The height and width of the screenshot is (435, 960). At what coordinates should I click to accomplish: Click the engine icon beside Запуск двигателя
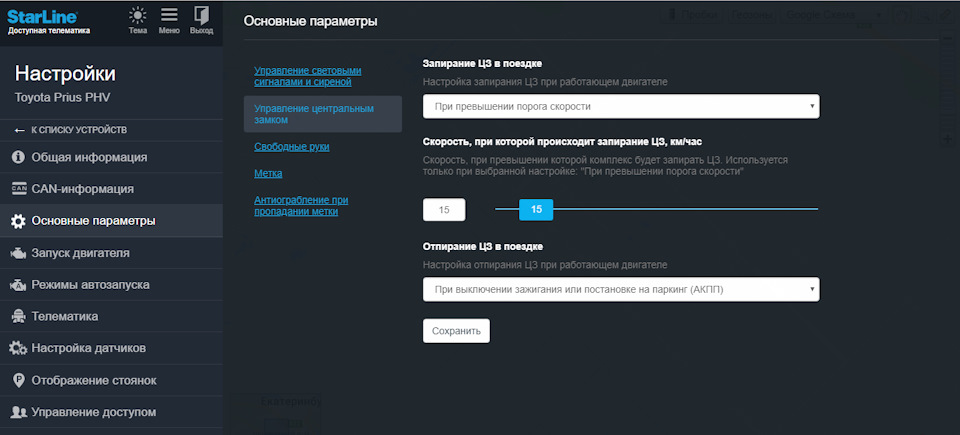tap(19, 253)
